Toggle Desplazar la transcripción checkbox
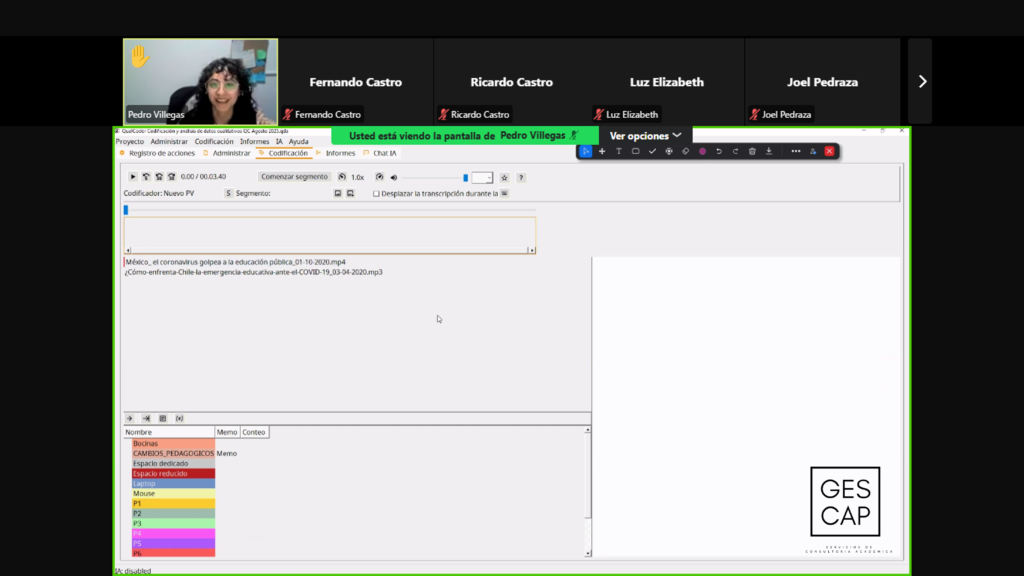This screenshot has width=1024, height=576. click(x=376, y=193)
